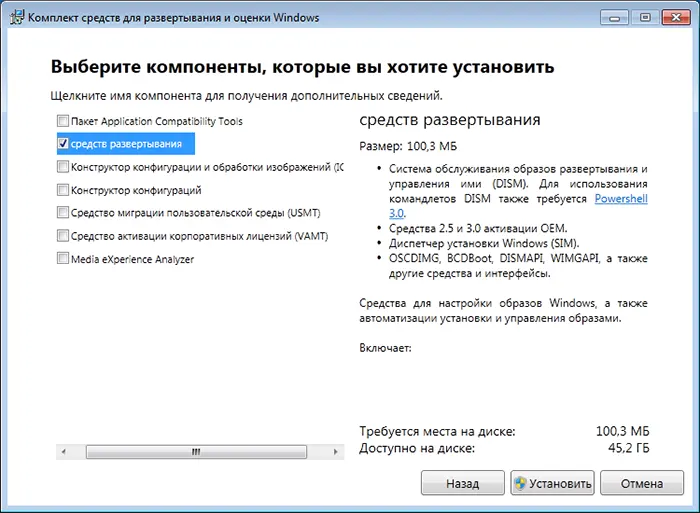Image resolution: width=700 pixels, height=513 pixels.
Task: Close the setup window
Action: (x=676, y=18)
